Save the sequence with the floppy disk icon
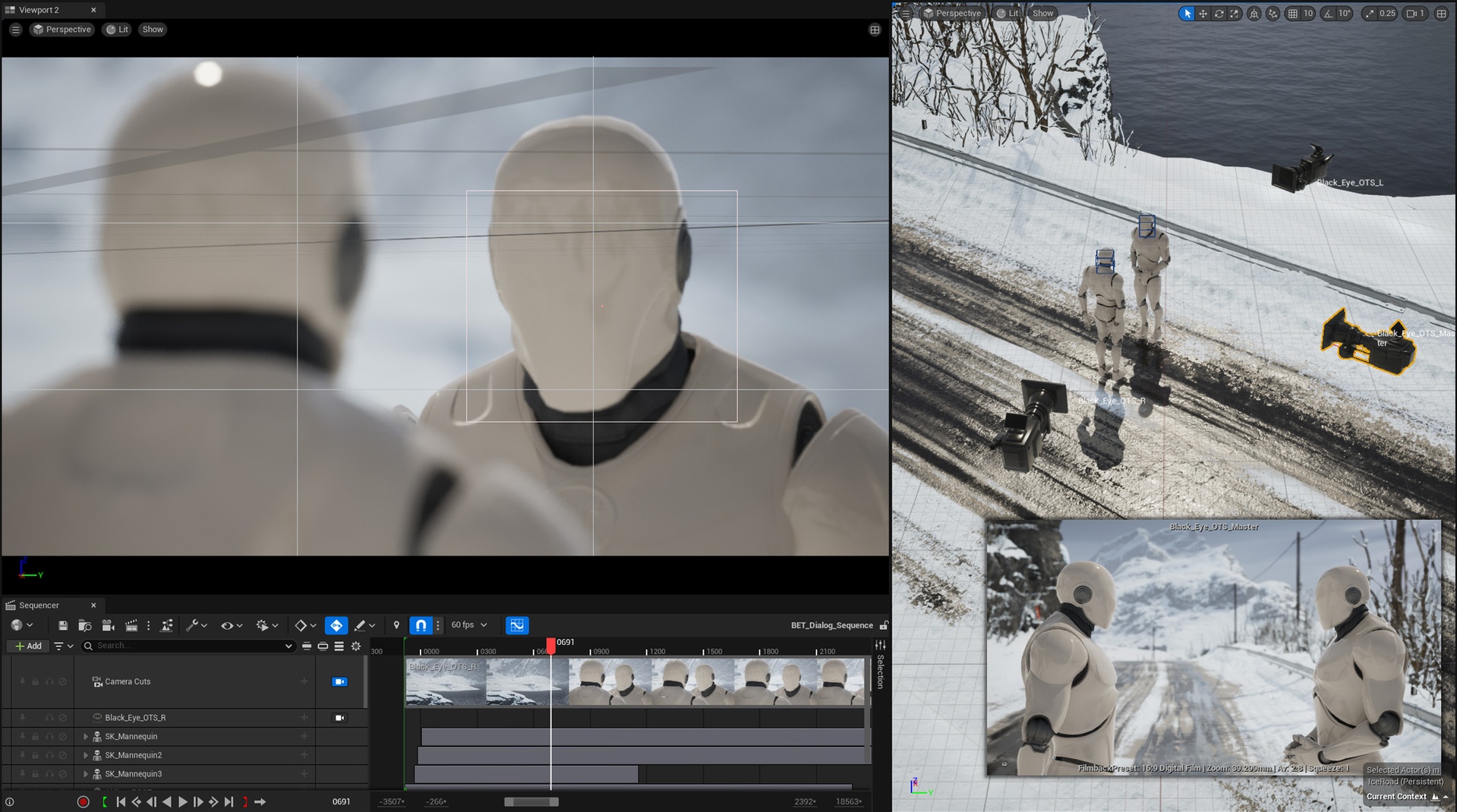This screenshot has width=1457, height=812. click(63, 625)
